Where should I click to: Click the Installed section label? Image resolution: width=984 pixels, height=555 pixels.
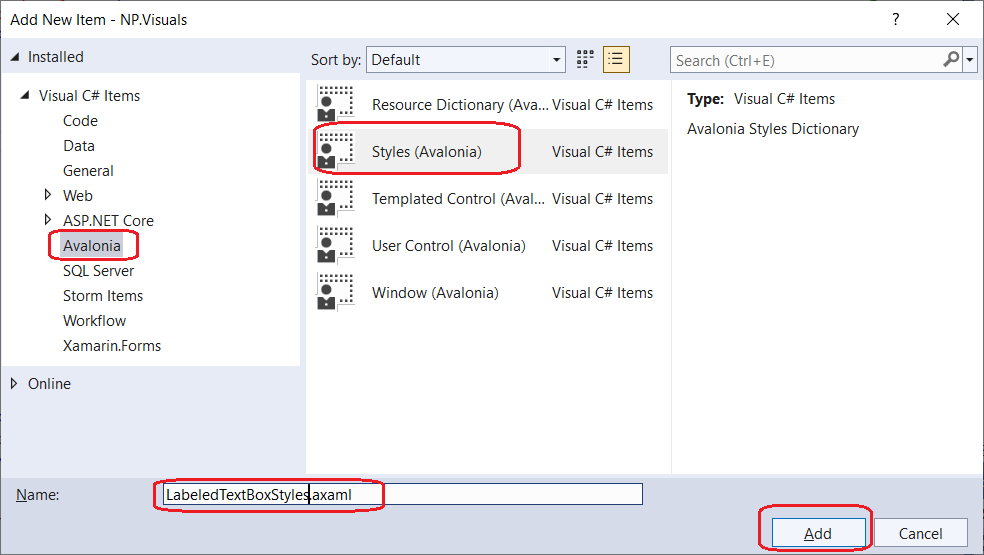point(55,57)
